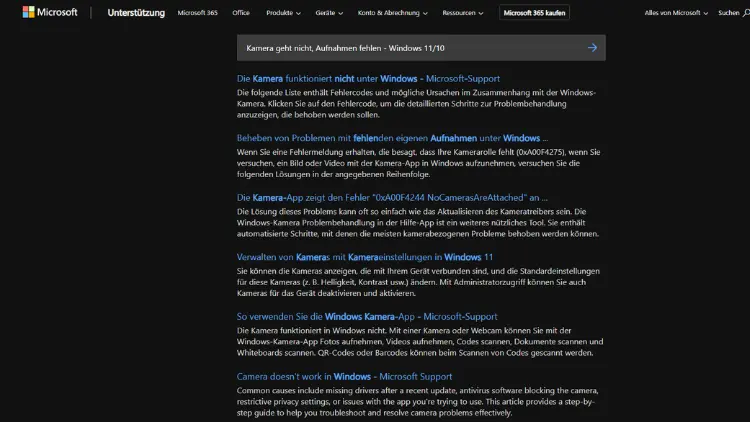Expand the Ressourcen dropdown
The width and height of the screenshot is (750, 422).
pos(463,13)
